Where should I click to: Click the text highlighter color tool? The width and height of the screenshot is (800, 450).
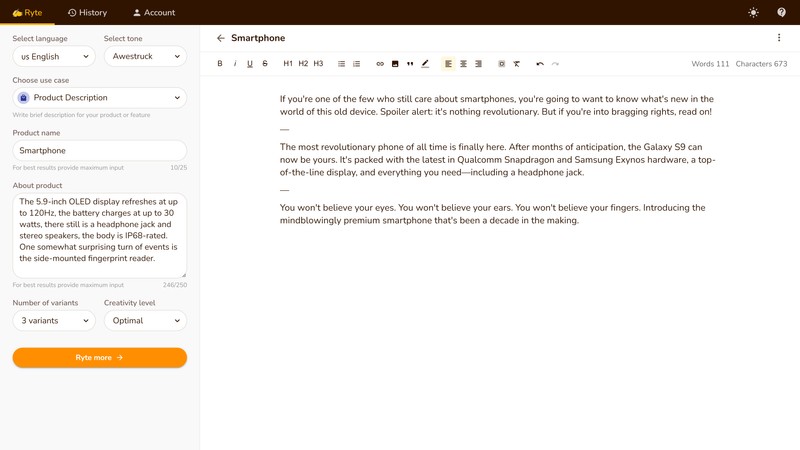click(x=425, y=64)
